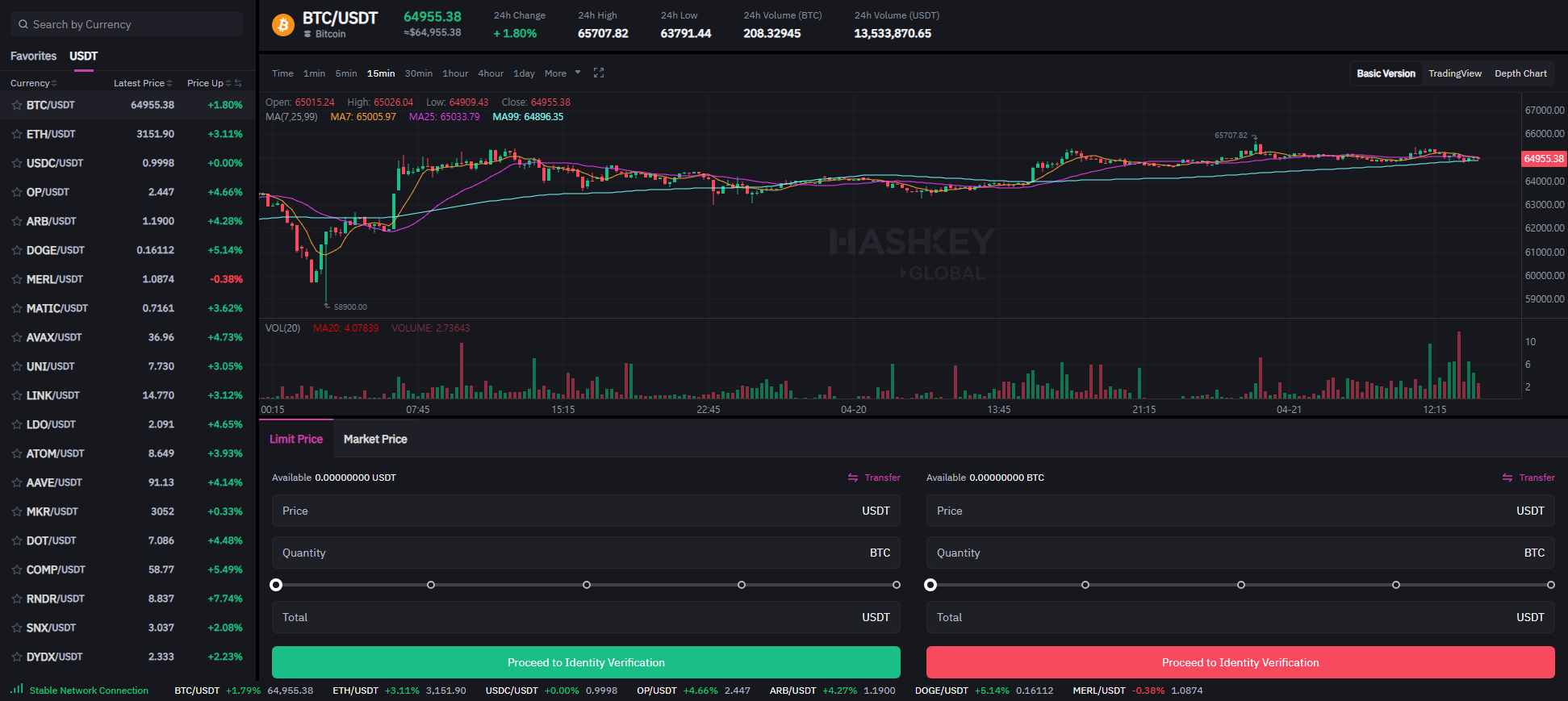Set chart interval to 30min
This screenshot has height=701, width=1568.
point(418,73)
